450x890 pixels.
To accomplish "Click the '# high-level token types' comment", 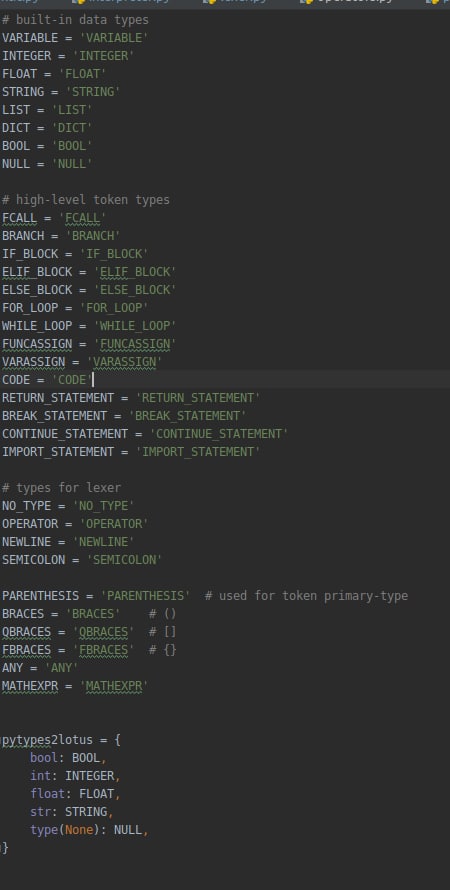I will 86,200.
